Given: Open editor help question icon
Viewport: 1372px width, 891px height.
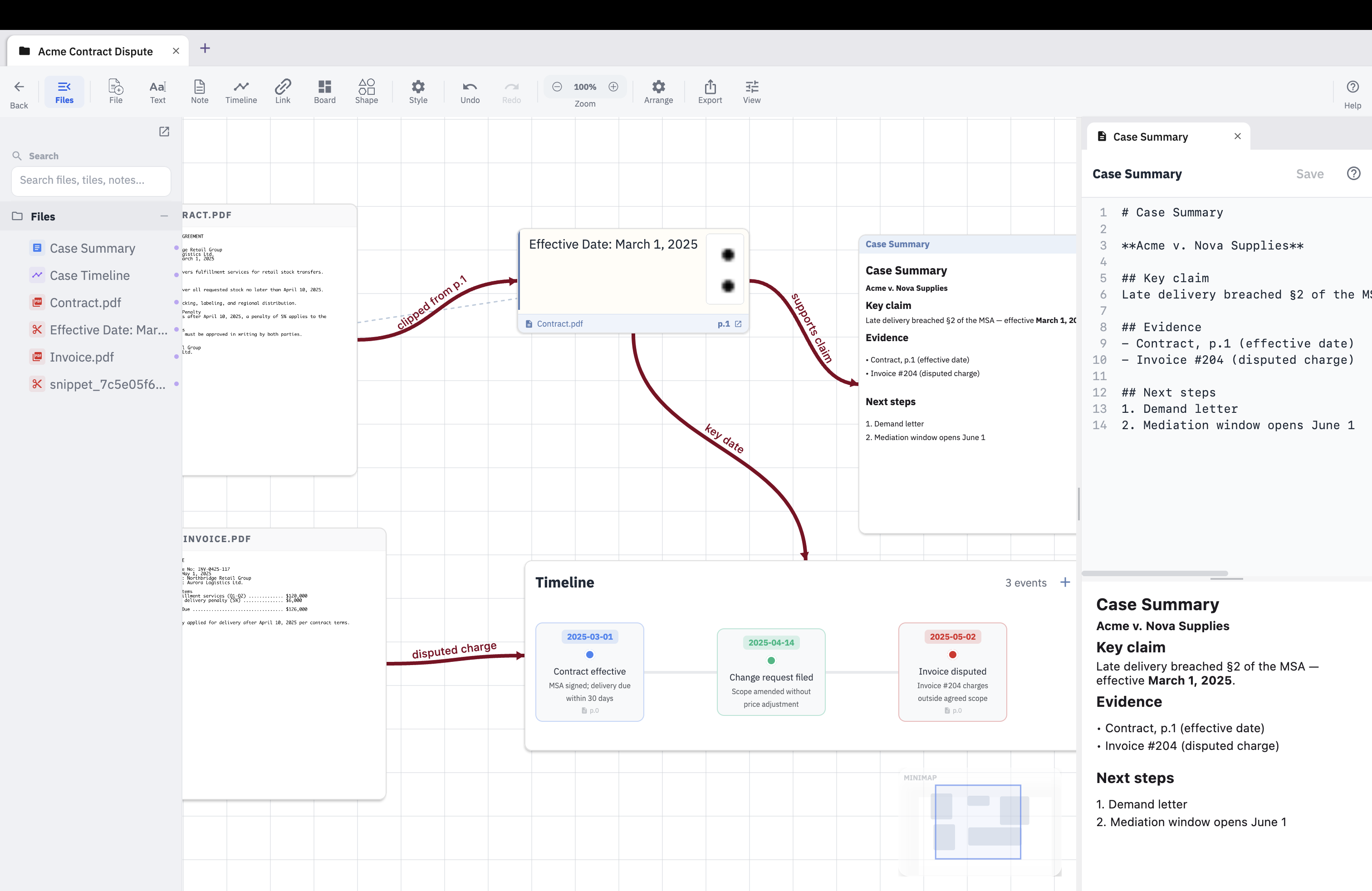Looking at the screenshot, I should [1353, 173].
